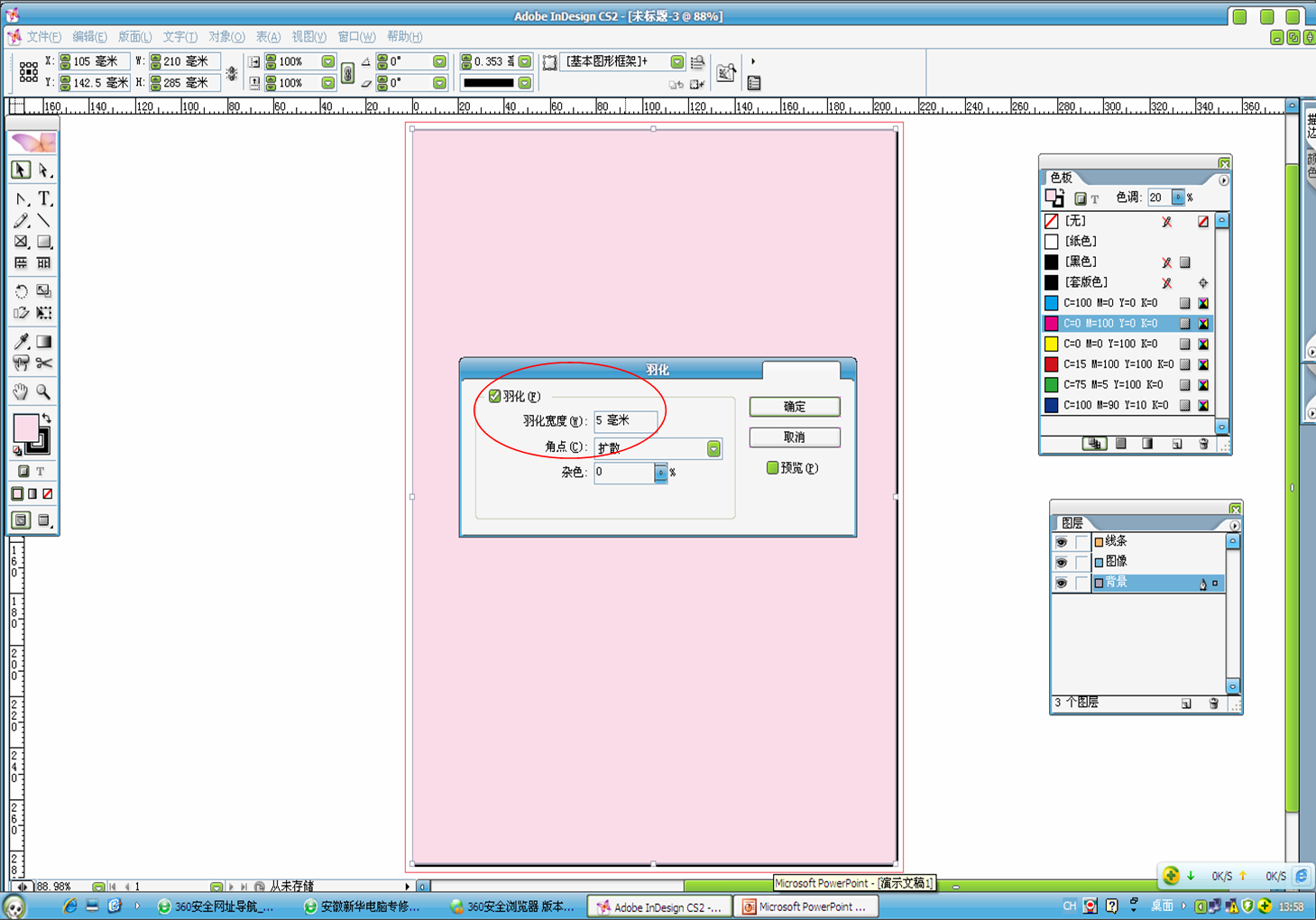Open the 对象(O) menu

(x=226, y=37)
